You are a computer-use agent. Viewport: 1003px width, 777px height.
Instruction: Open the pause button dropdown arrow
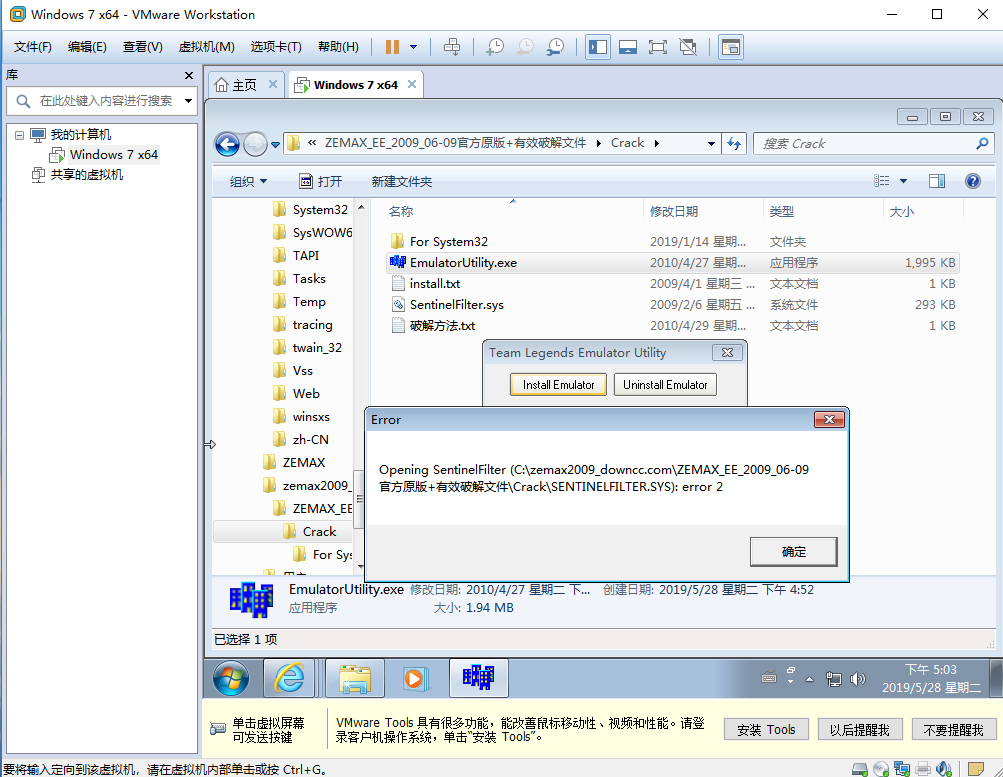click(x=413, y=47)
